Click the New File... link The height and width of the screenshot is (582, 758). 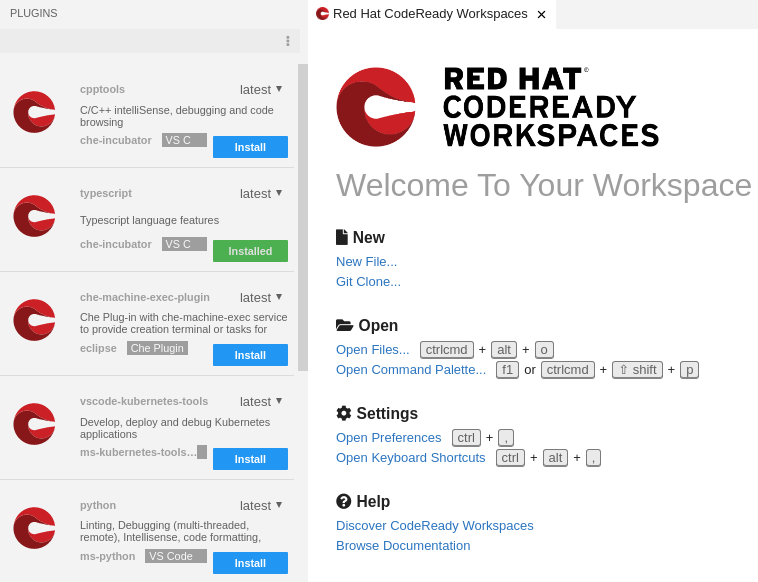(366, 262)
